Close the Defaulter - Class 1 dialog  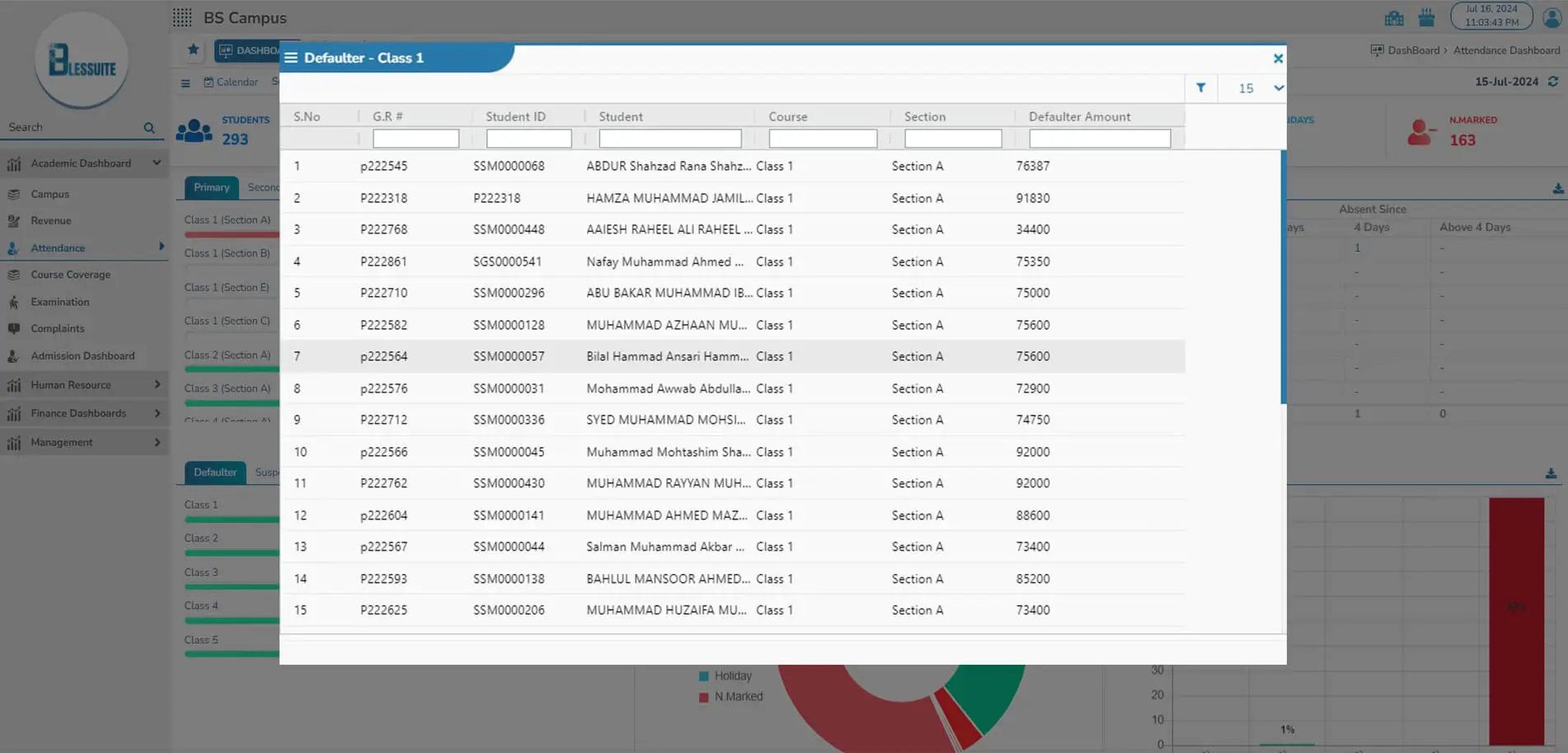coord(1277,59)
